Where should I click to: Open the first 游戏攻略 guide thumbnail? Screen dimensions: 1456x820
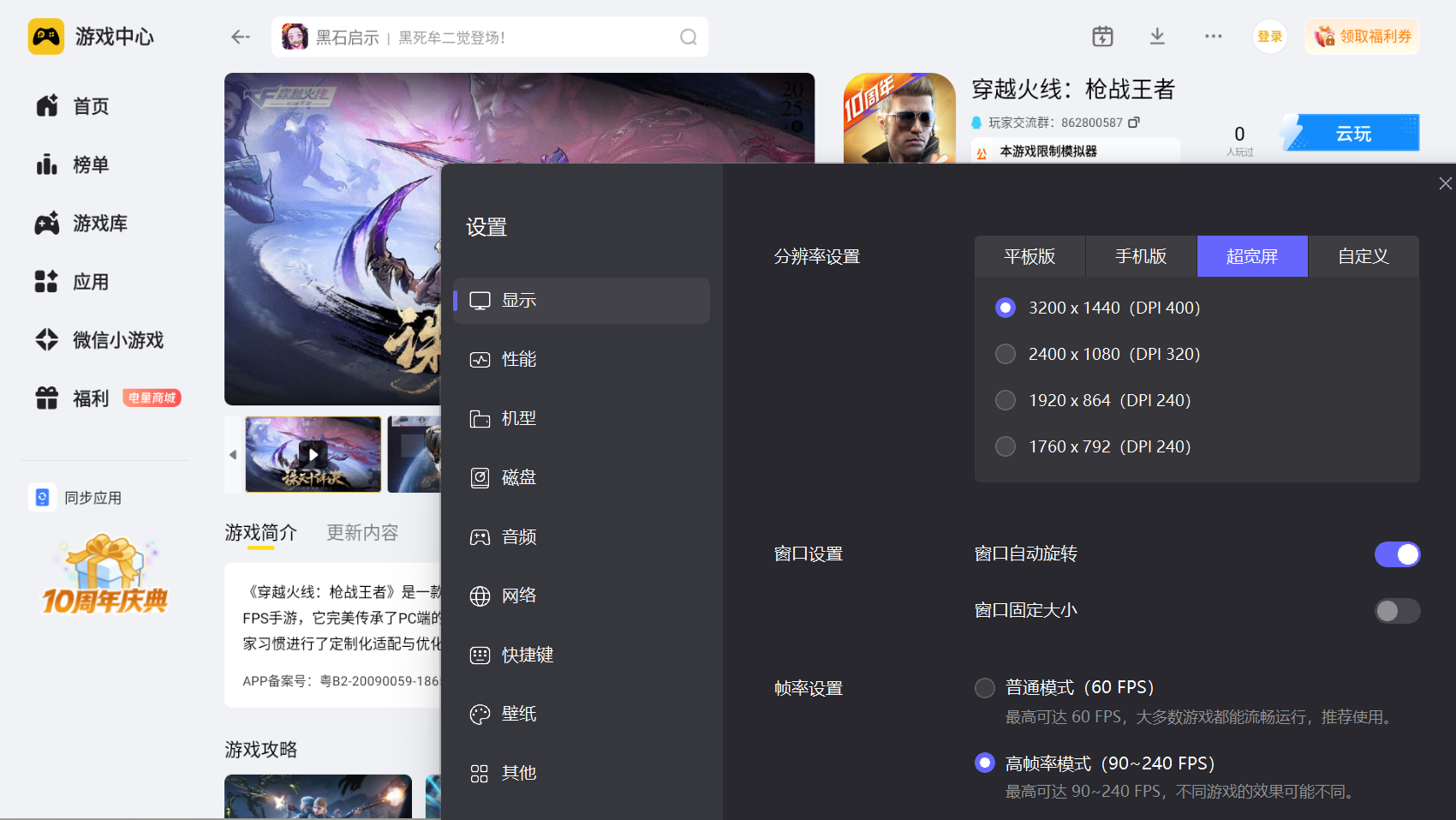318,797
